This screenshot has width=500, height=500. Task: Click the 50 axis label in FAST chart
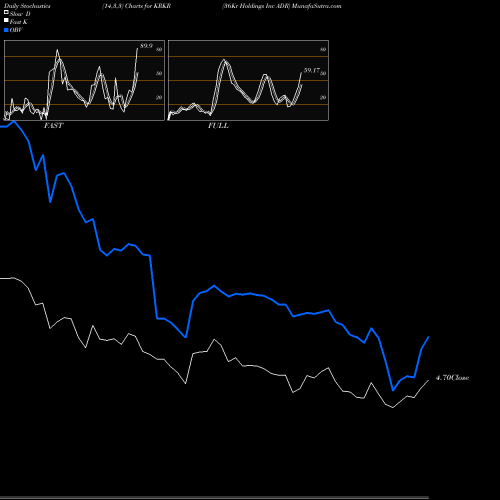[159, 73]
